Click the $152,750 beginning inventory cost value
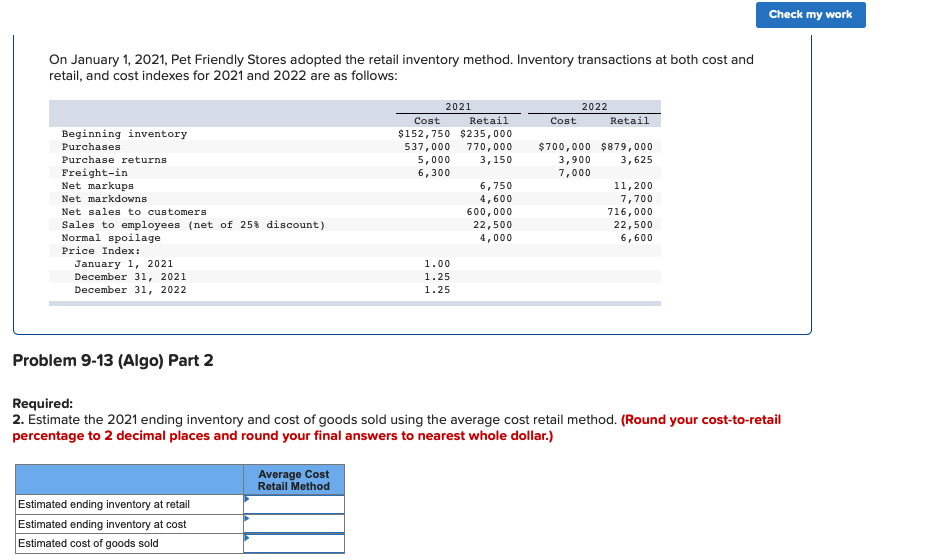This screenshot has height=560, width=930. [x=424, y=134]
